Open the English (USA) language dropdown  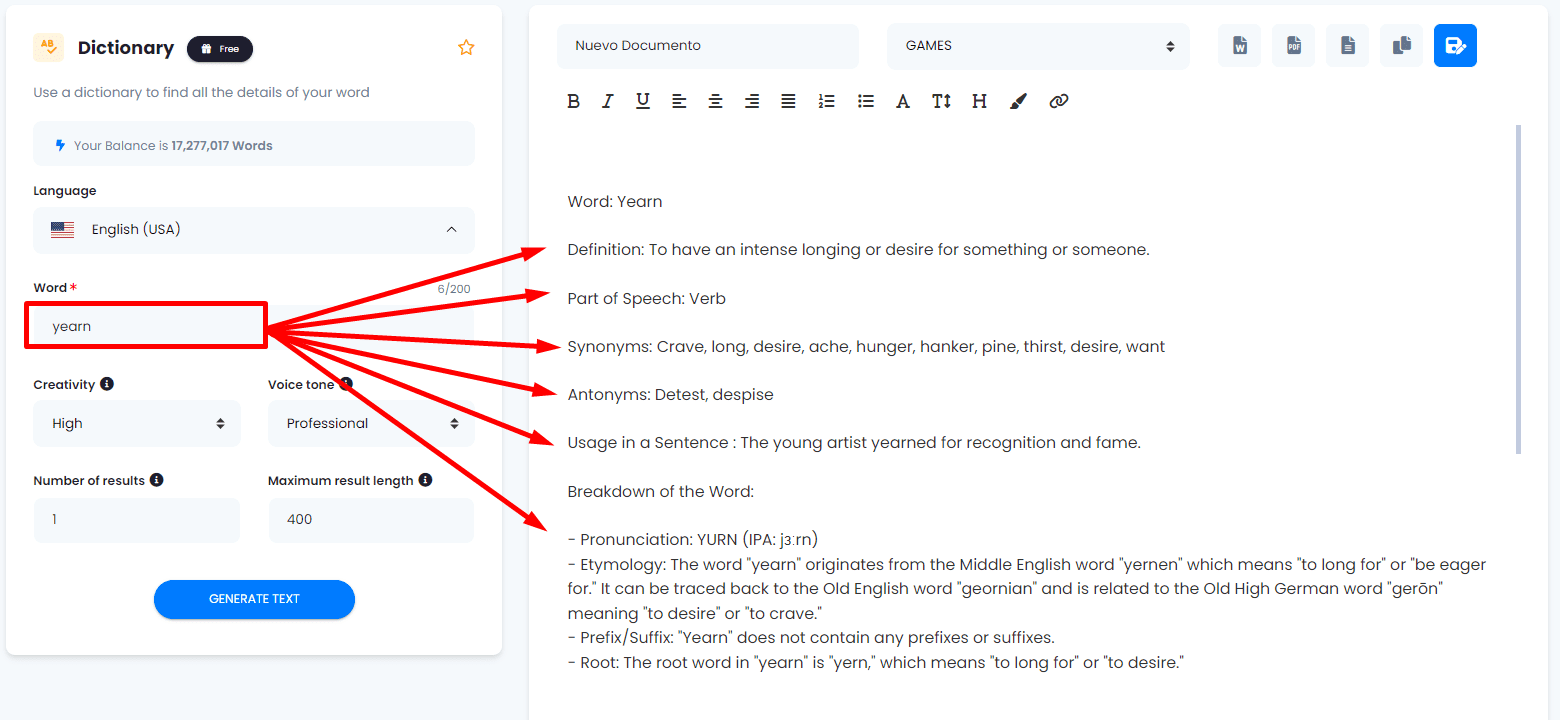click(254, 230)
